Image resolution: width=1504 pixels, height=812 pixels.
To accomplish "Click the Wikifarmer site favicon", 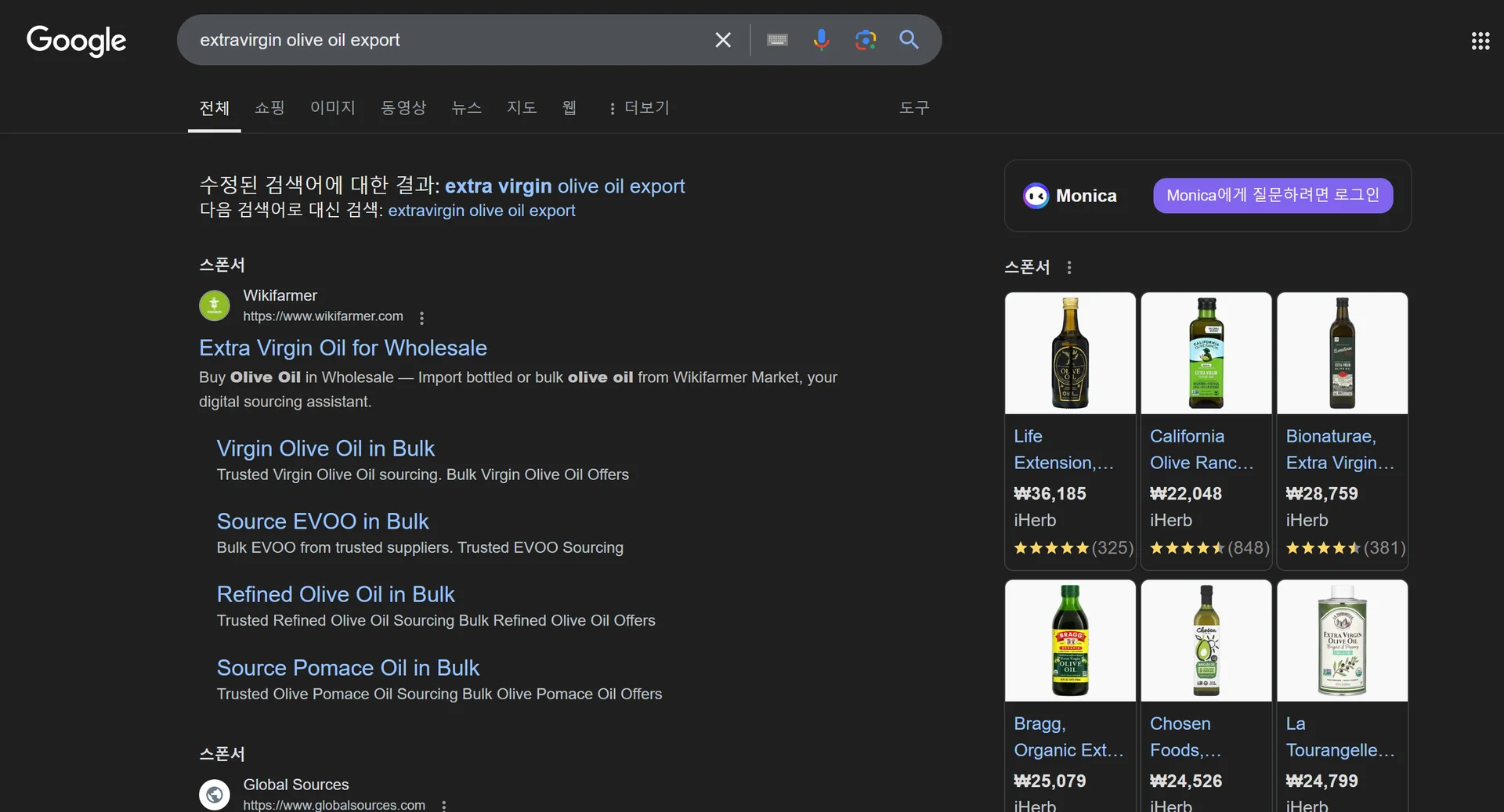I will pos(215,305).
